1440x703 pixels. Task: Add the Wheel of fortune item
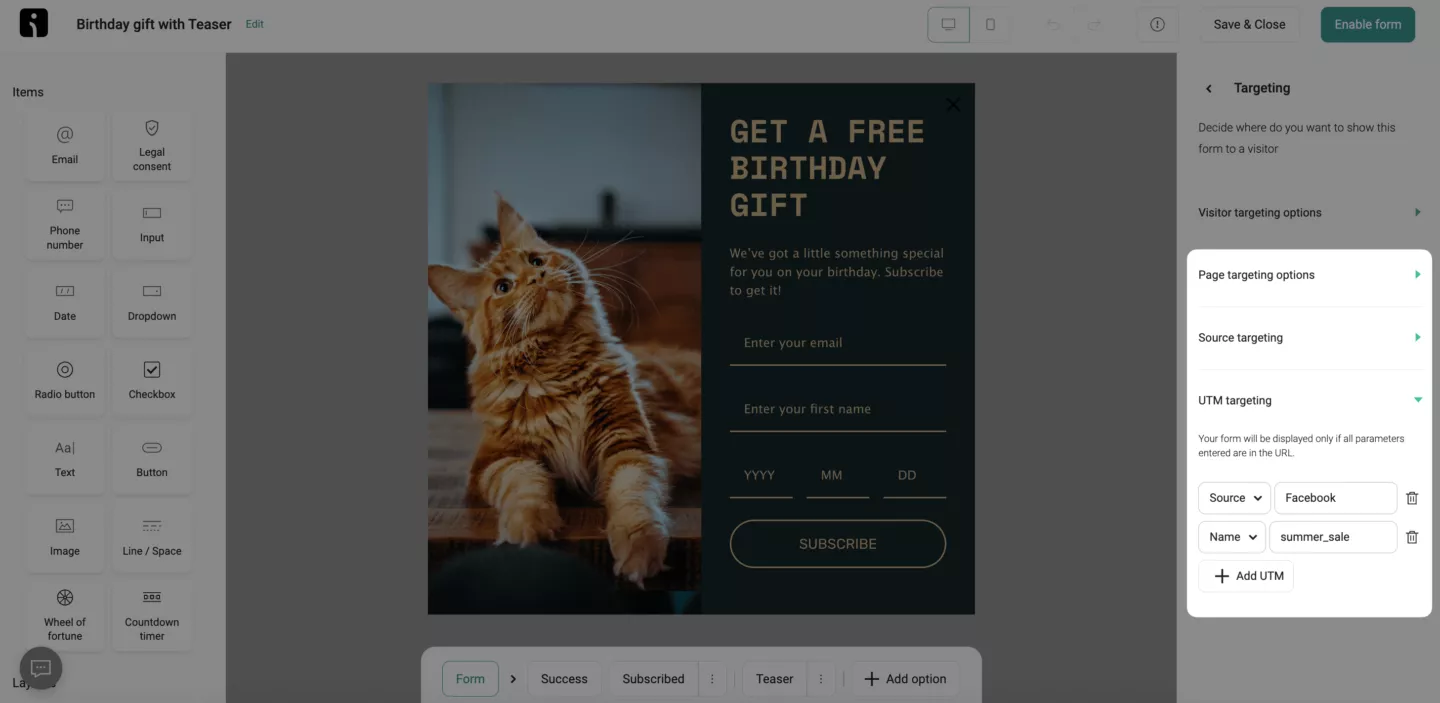click(x=65, y=614)
